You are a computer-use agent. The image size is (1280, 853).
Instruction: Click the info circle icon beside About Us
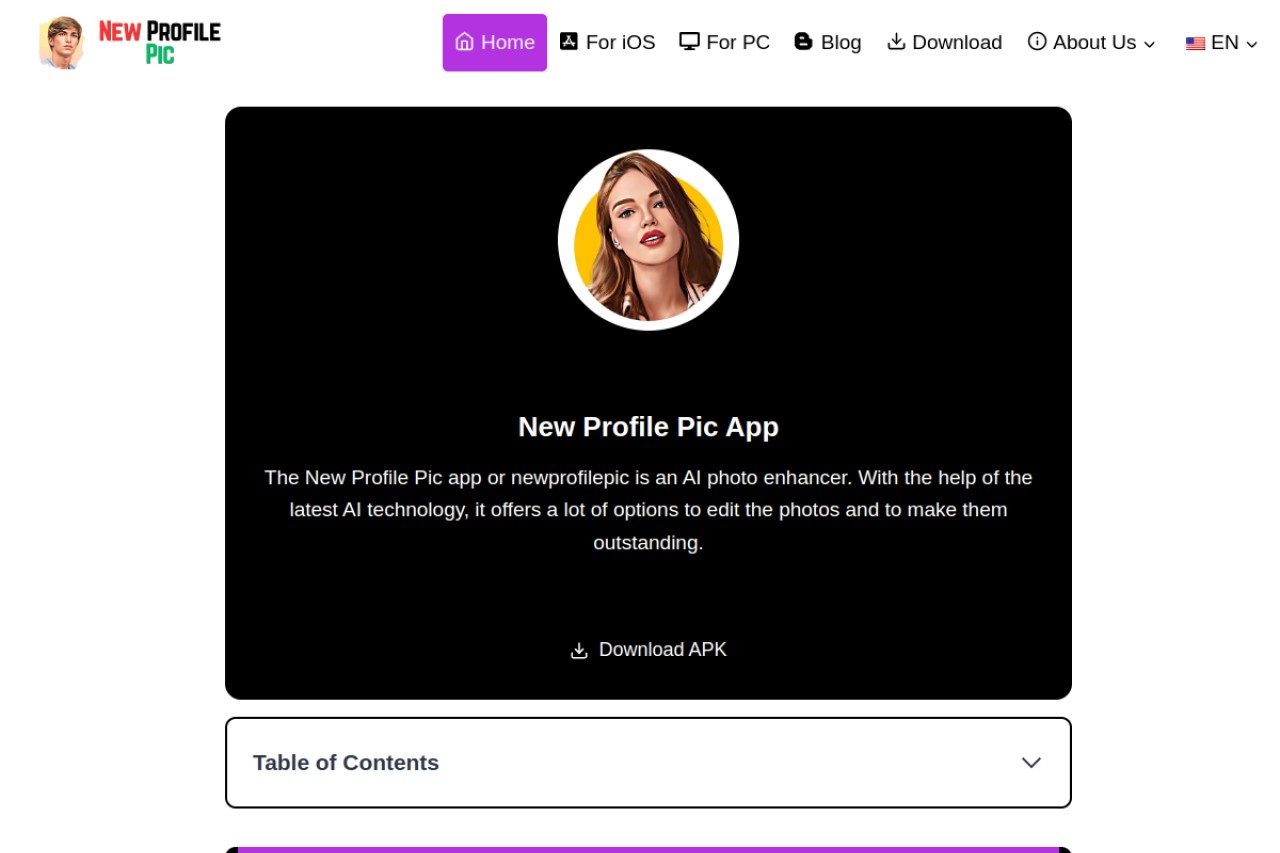(1037, 41)
